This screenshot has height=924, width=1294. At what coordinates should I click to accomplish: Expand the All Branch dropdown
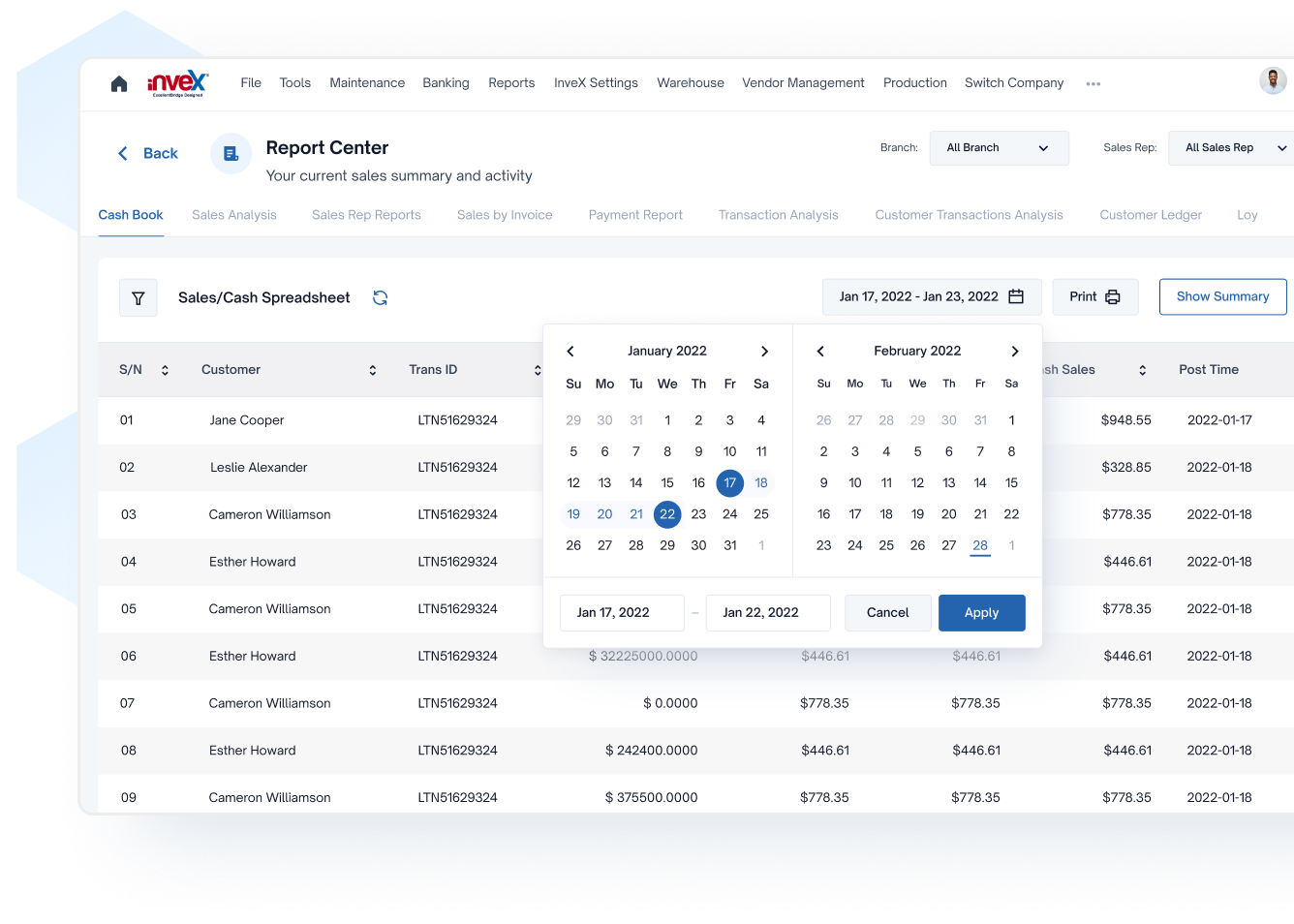[999, 148]
